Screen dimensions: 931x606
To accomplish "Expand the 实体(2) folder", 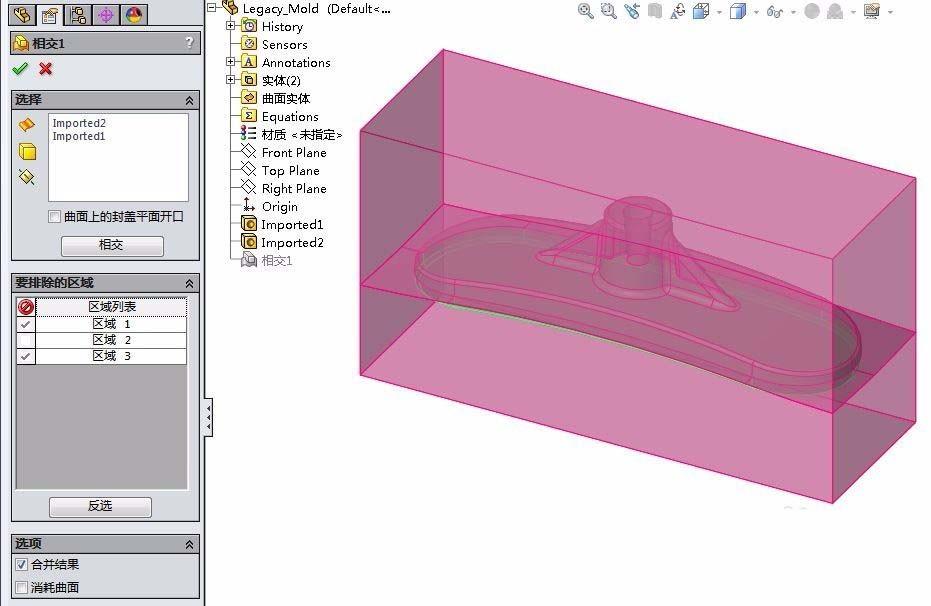I will click(x=231, y=79).
